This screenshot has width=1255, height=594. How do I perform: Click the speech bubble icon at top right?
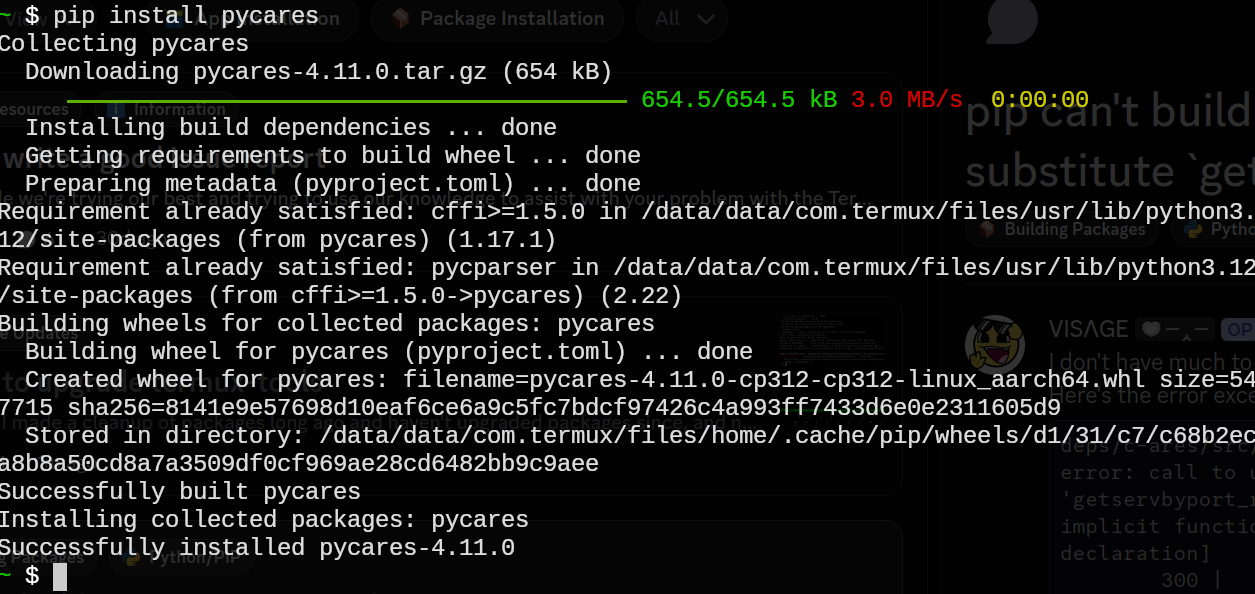(1012, 20)
